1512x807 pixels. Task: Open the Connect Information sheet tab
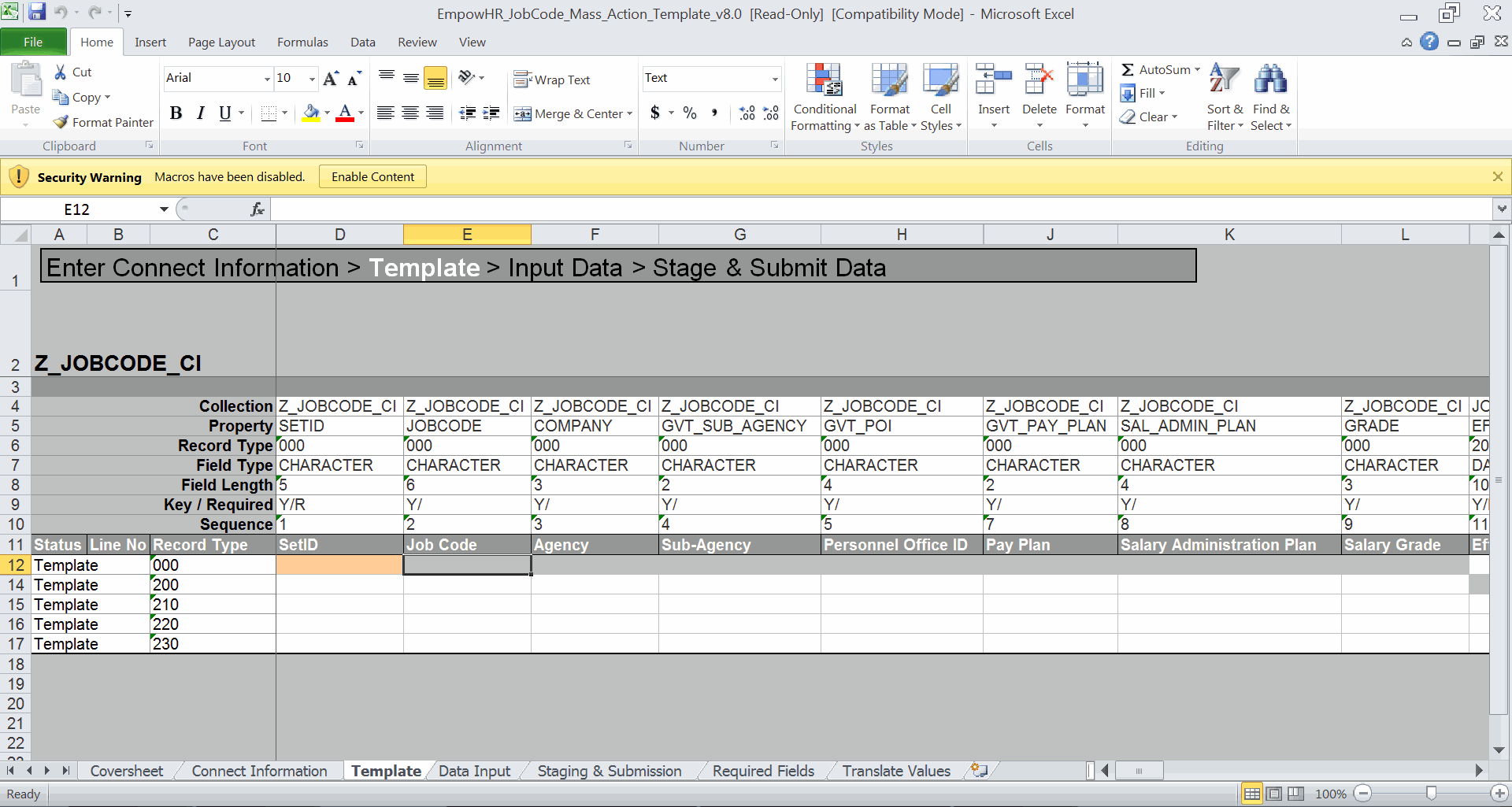click(x=259, y=771)
